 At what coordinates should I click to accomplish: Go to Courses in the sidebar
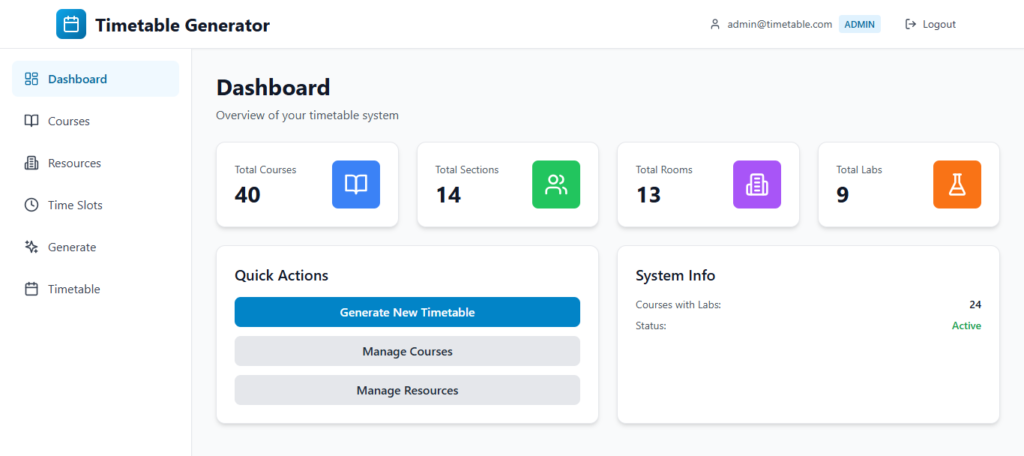68,121
